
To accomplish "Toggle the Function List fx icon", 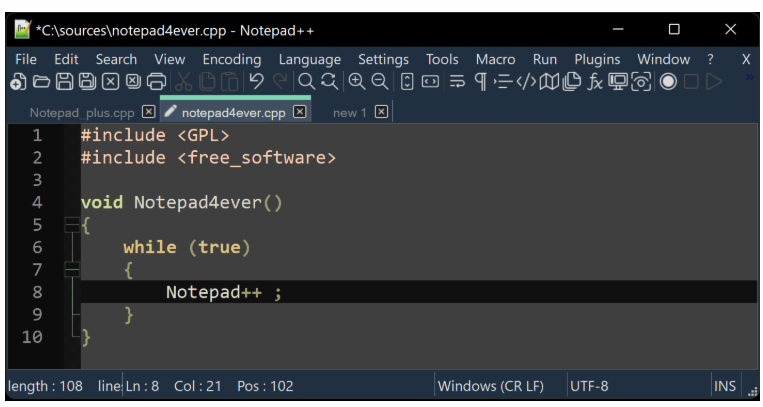I will pos(595,81).
